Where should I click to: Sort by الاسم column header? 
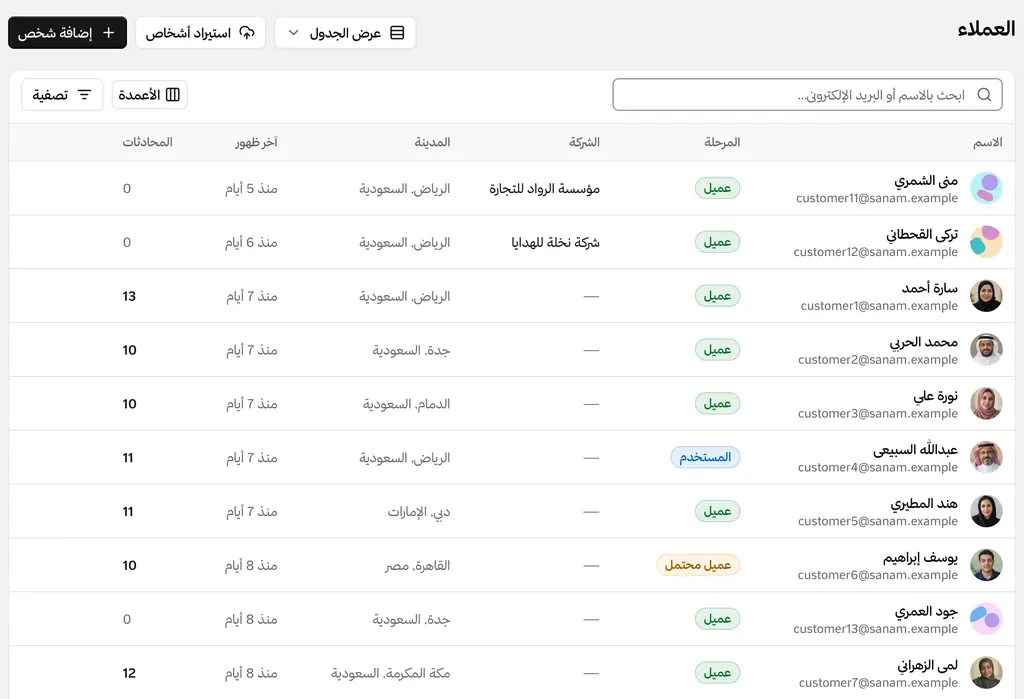pos(987,142)
